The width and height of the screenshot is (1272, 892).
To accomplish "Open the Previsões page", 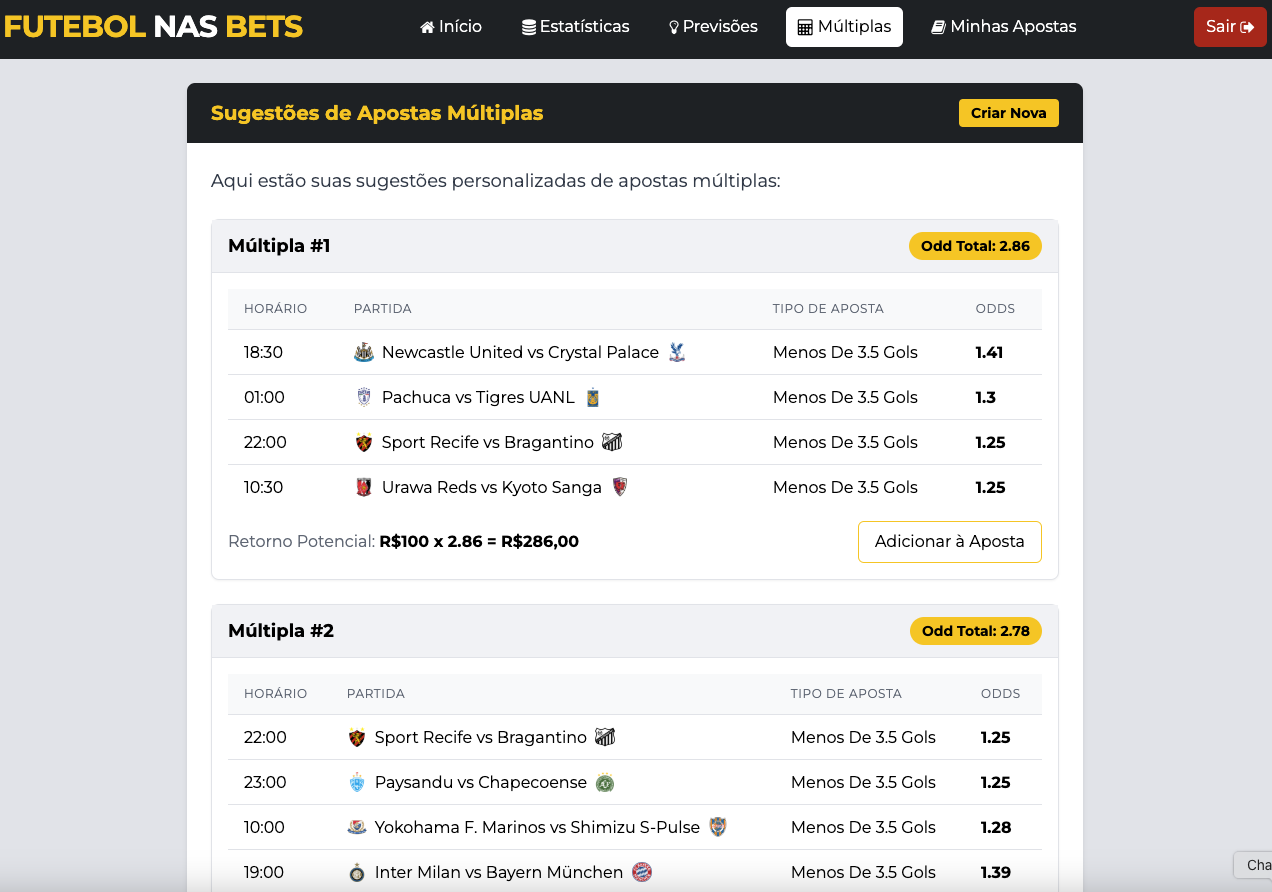I will click(713, 27).
